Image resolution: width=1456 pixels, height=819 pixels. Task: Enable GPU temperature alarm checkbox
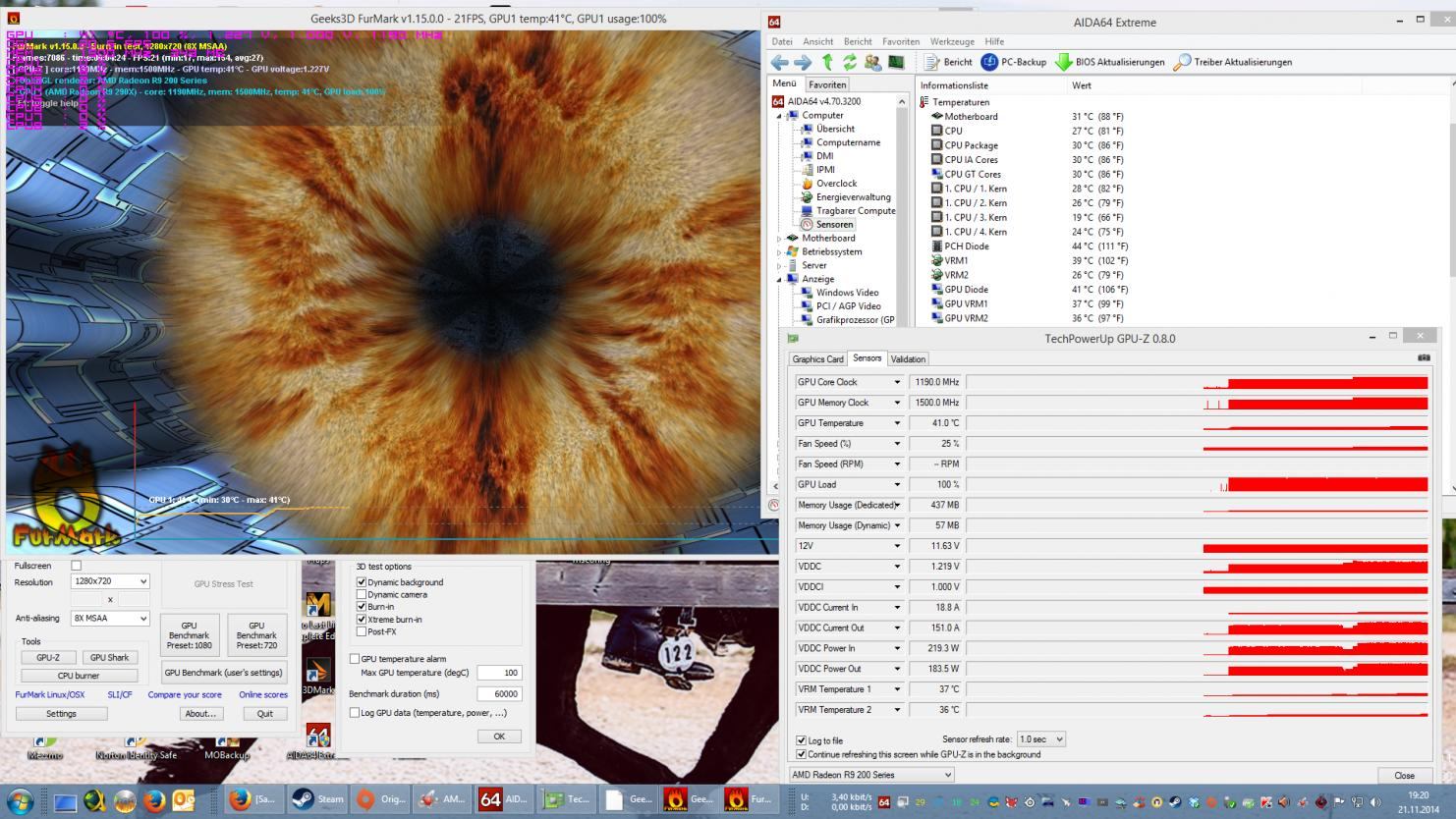coord(355,659)
